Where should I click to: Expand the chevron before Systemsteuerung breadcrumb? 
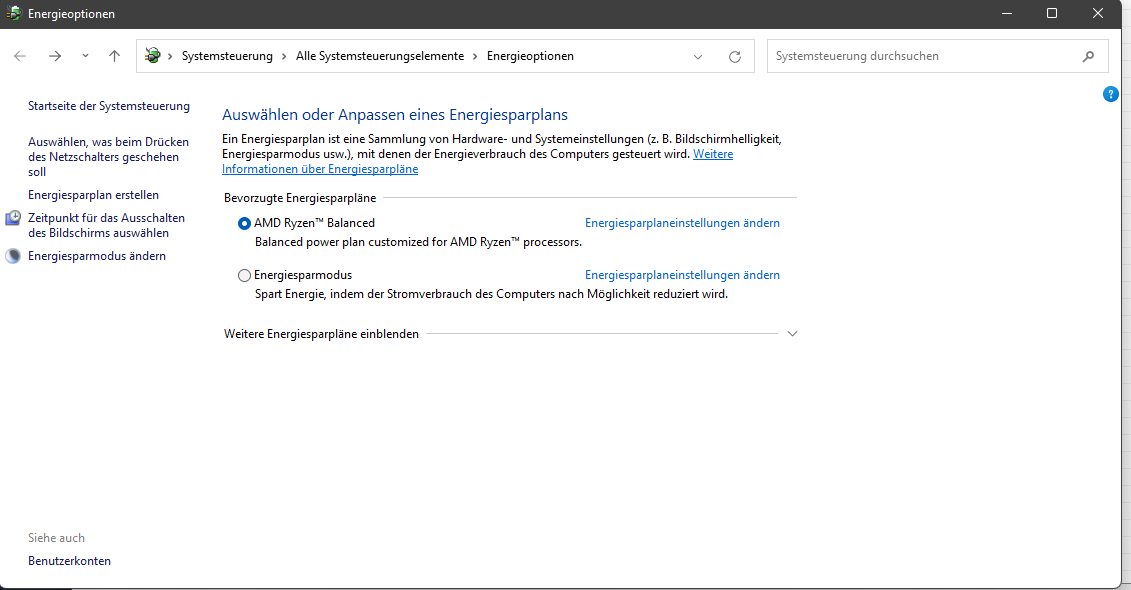170,56
